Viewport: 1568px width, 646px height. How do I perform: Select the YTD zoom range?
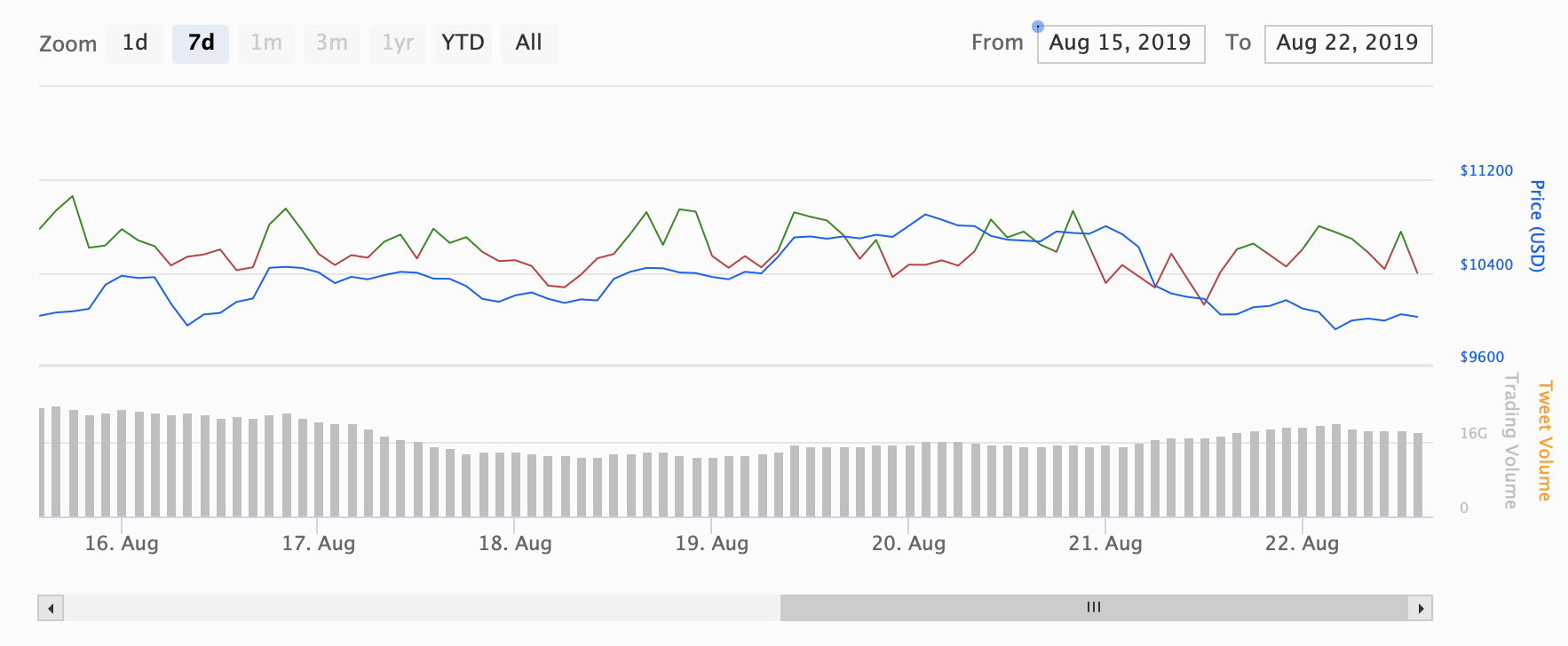pyautogui.click(x=463, y=43)
